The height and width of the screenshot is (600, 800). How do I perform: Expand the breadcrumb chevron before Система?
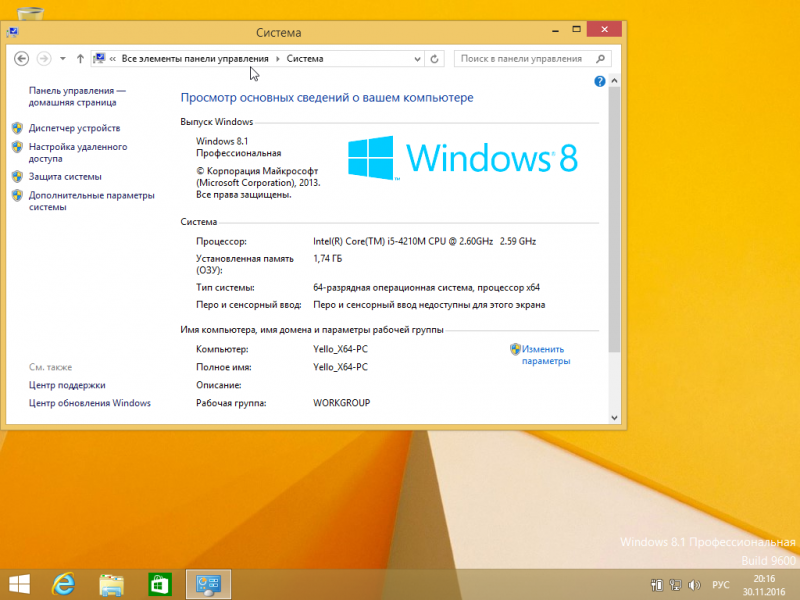pos(278,59)
